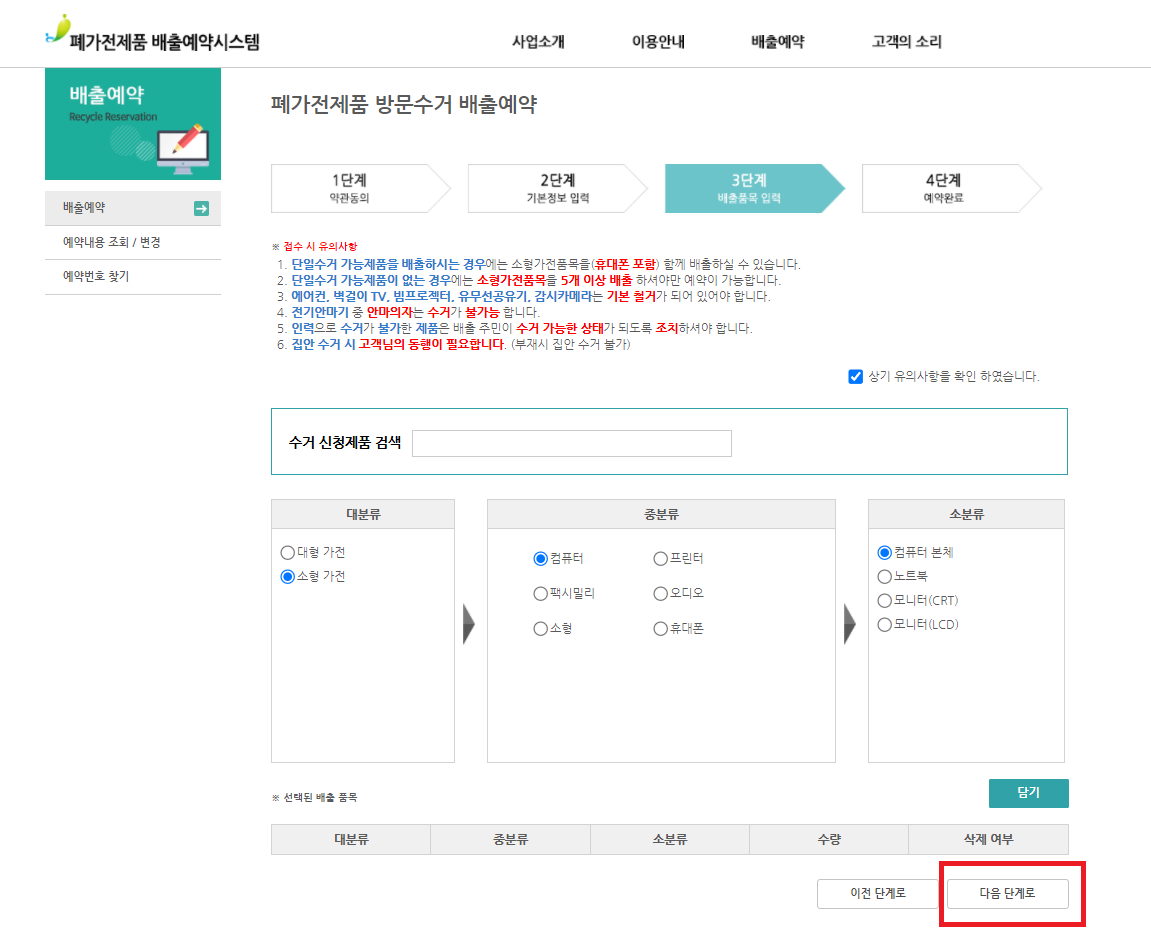
Task: Select 모니터(CRT) in 소분류
Action: [885, 601]
